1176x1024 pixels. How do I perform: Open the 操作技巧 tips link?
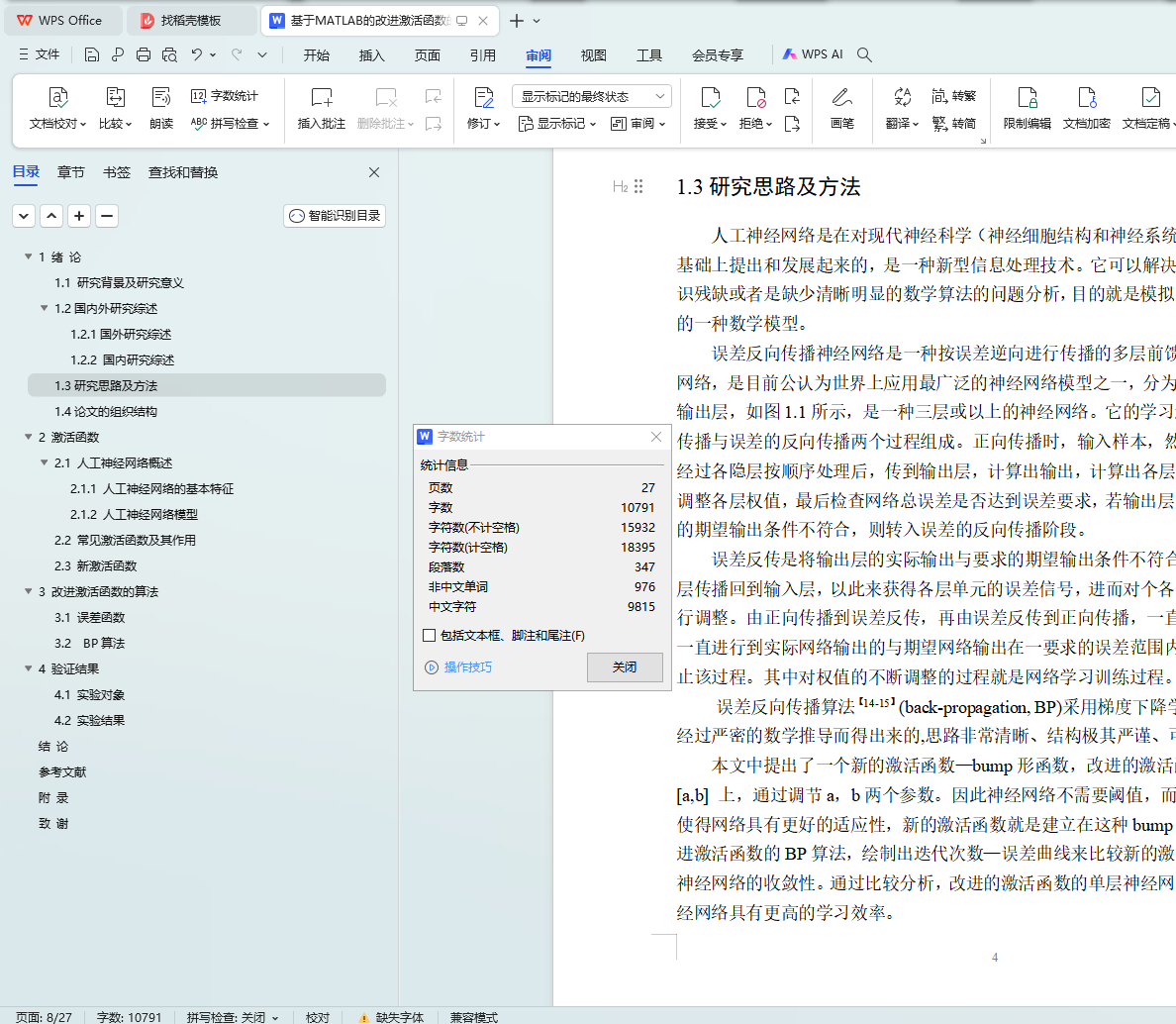pos(459,666)
